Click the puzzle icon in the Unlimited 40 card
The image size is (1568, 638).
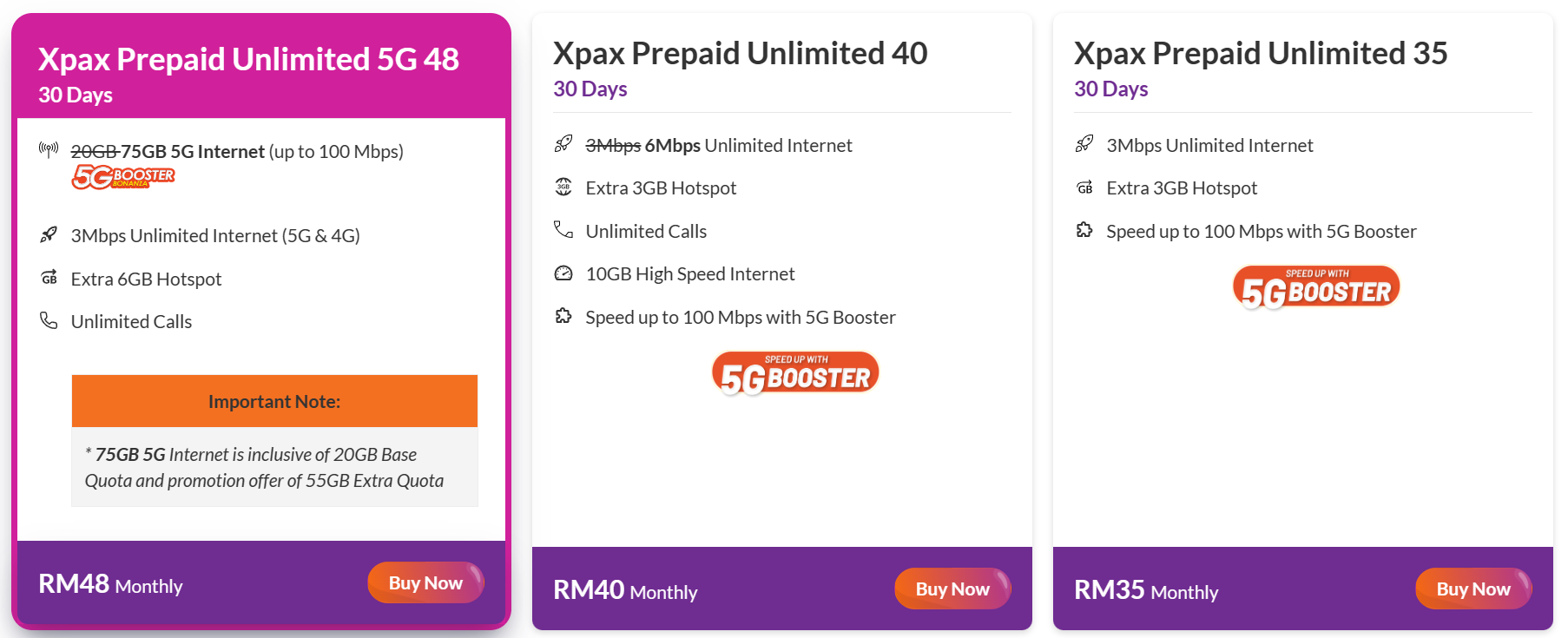tap(563, 316)
